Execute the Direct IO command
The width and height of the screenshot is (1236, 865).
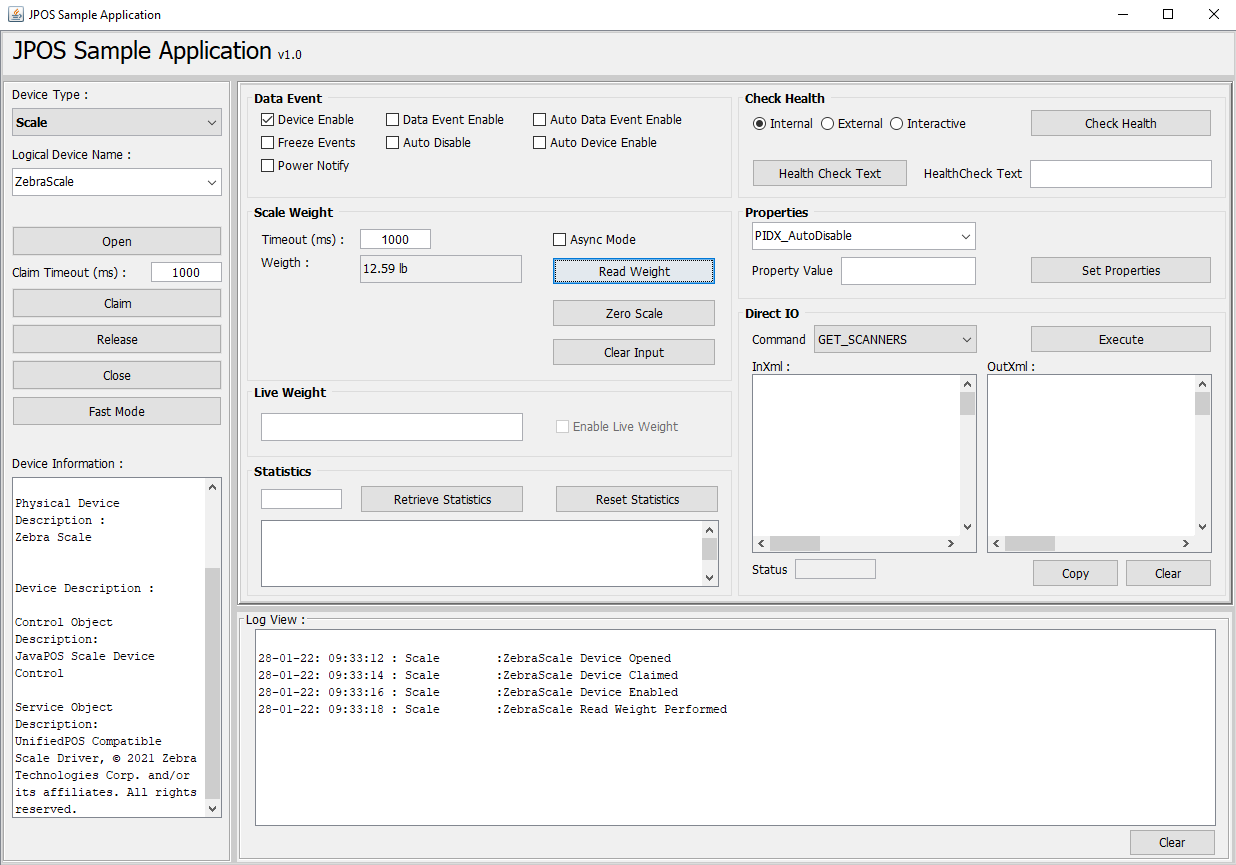(1120, 340)
